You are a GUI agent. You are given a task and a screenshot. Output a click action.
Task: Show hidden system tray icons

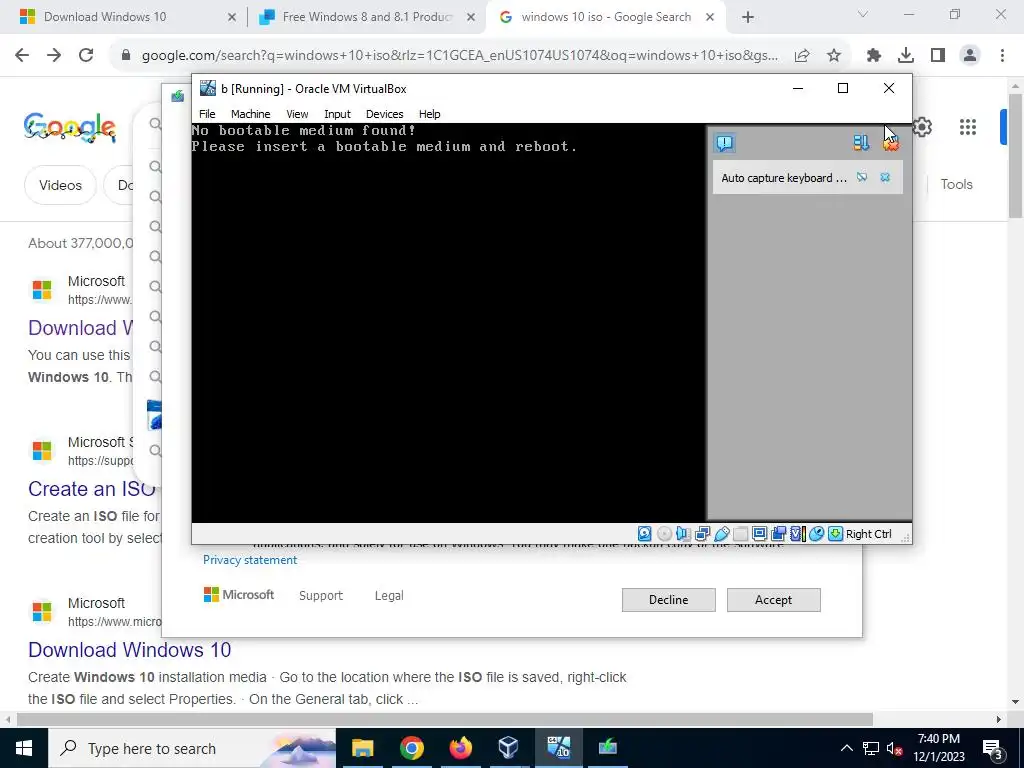click(x=846, y=748)
